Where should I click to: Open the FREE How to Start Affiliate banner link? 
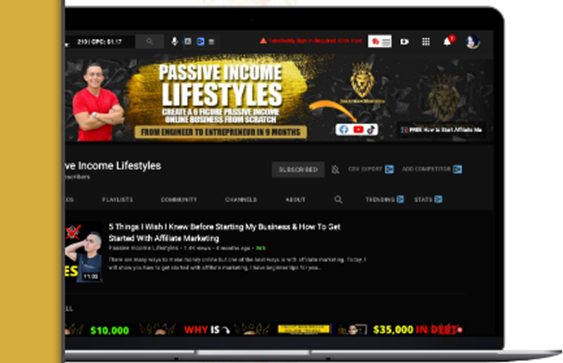441,130
